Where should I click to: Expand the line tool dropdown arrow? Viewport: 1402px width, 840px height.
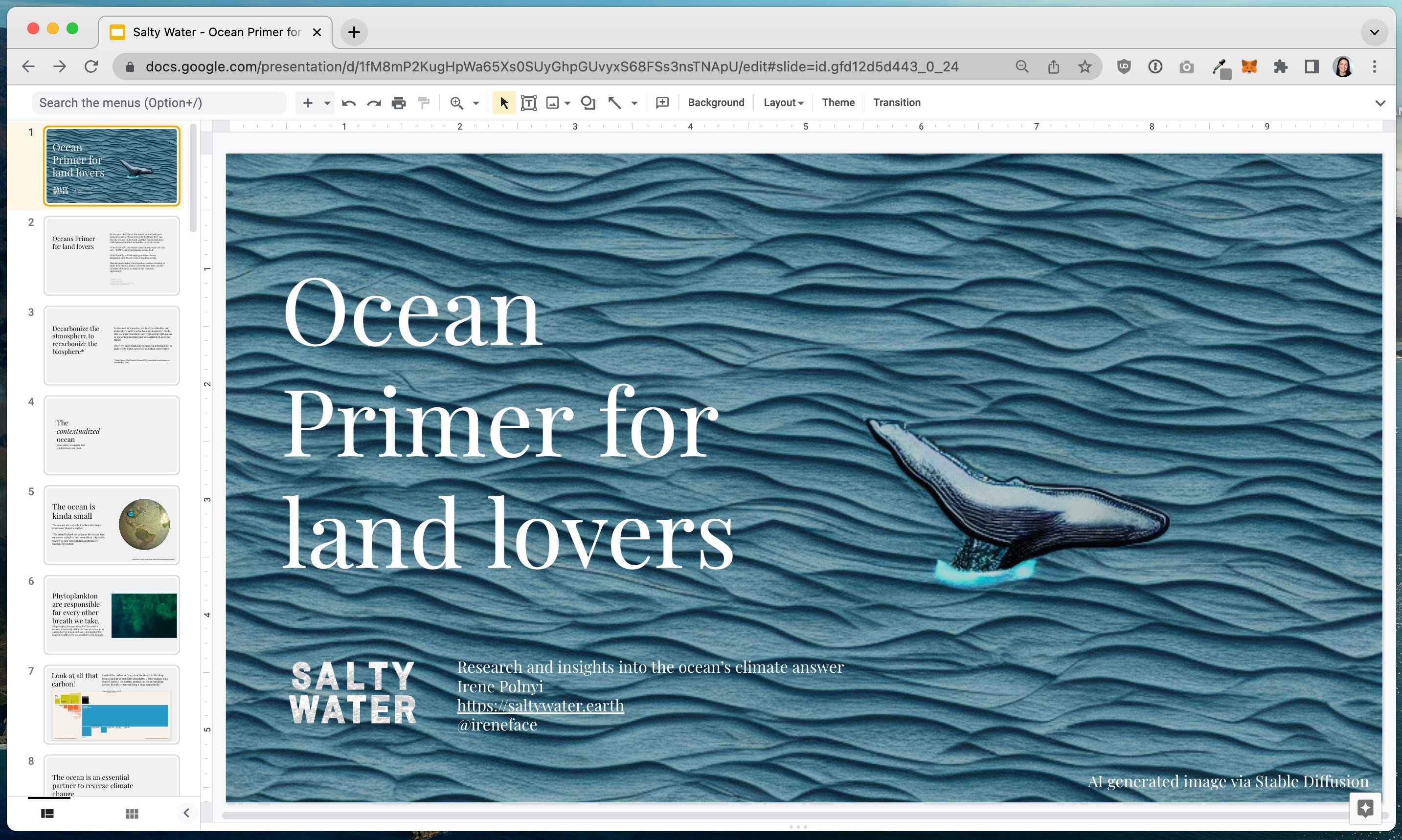(634, 103)
